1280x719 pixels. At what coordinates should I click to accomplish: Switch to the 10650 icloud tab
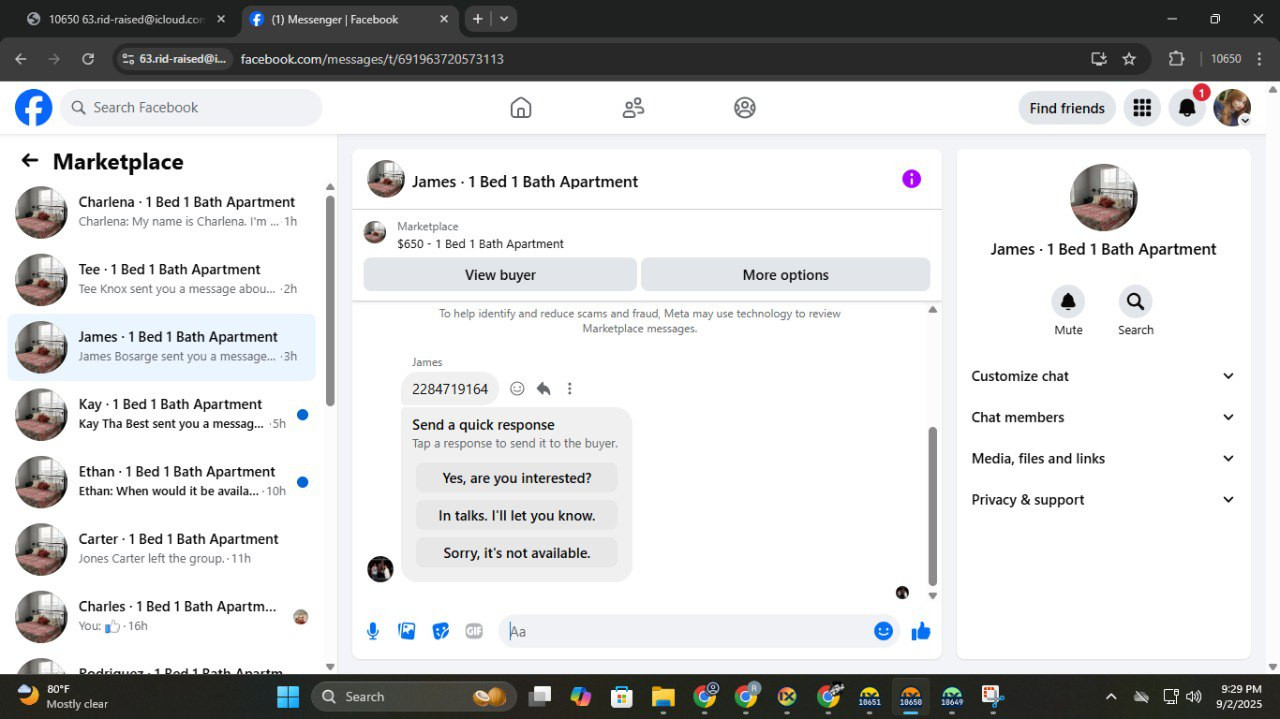126,19
